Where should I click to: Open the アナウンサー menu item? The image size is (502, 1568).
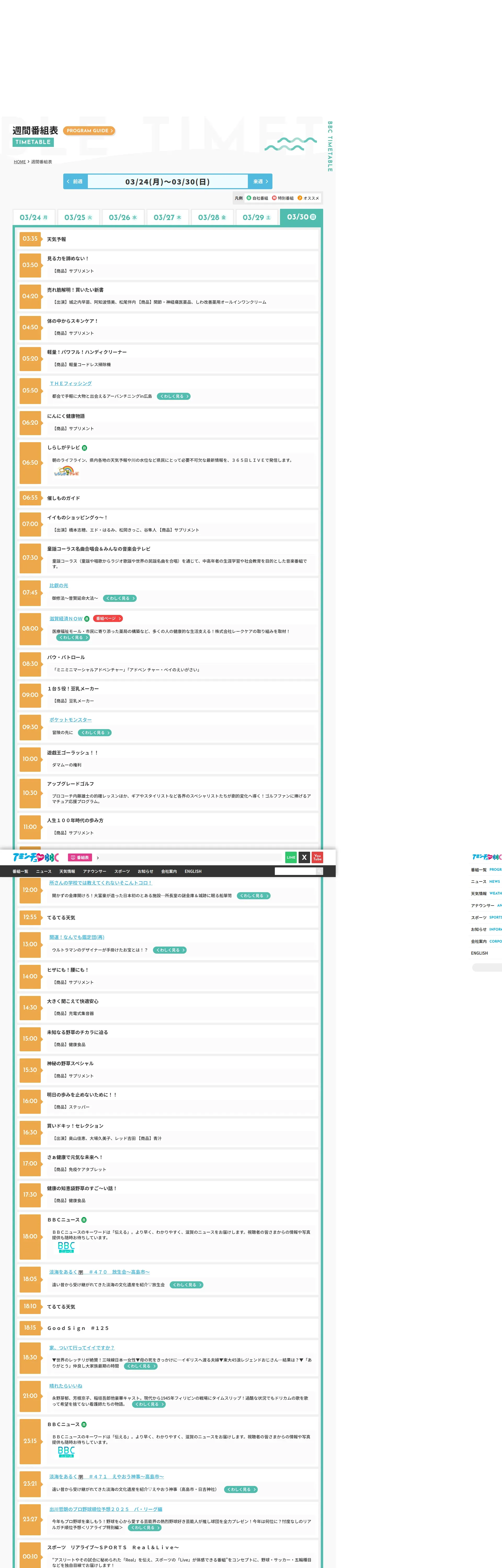coord(94,871)
